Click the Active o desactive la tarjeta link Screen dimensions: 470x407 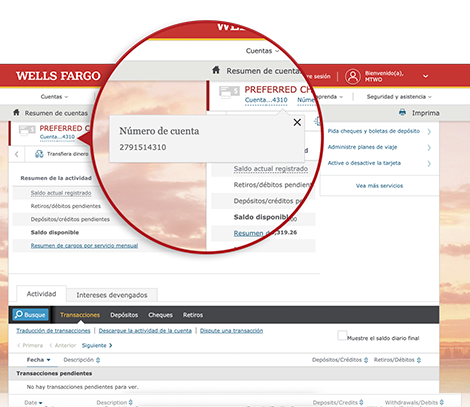[x=364, y=163]
